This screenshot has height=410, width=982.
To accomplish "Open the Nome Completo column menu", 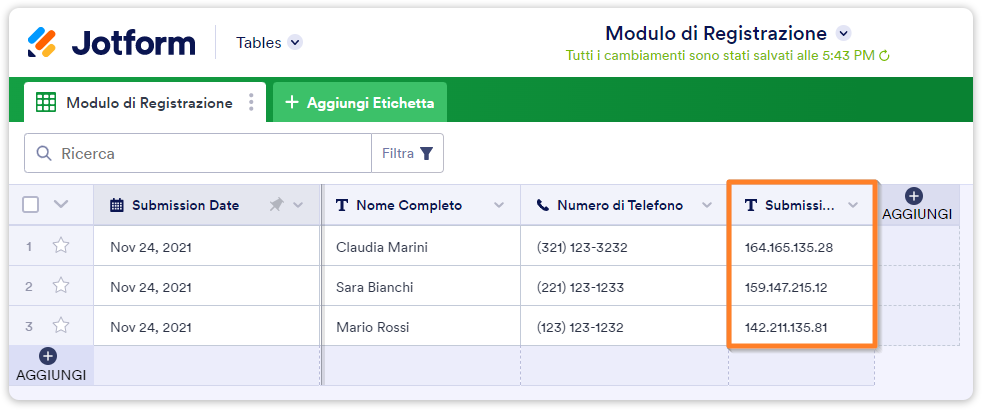I will click(499, 205).
